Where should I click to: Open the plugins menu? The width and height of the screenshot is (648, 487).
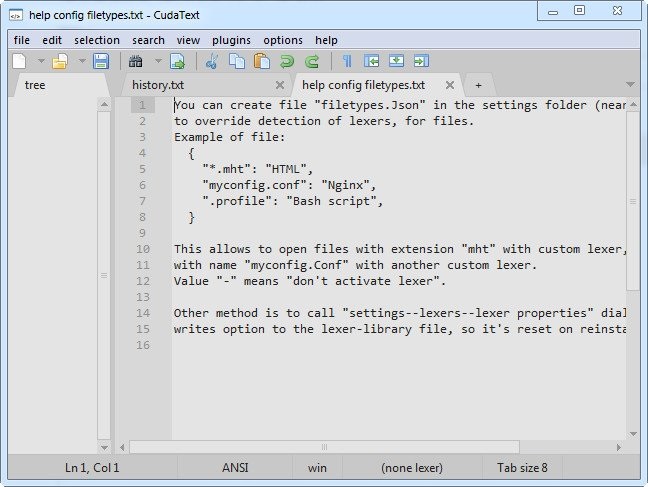(231, 40)
